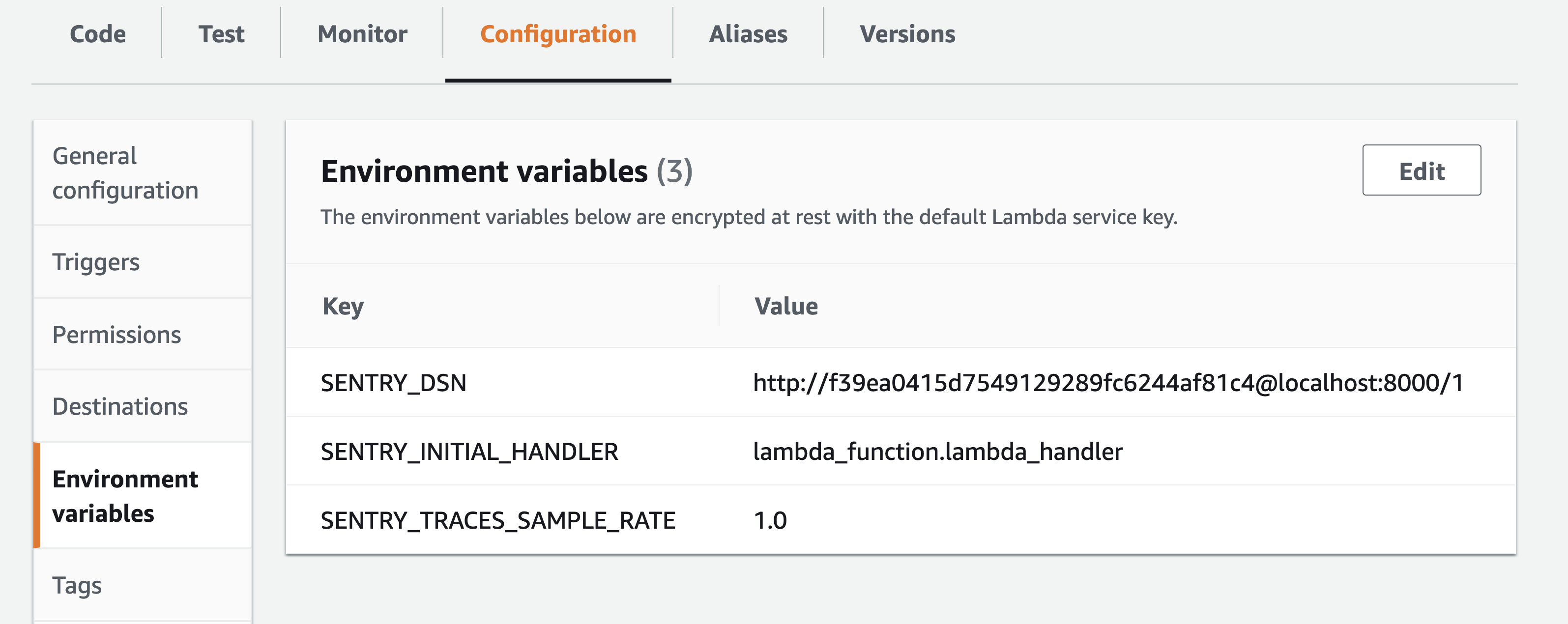Click the Value column header

pyautogui.click(x=786, y=306)
